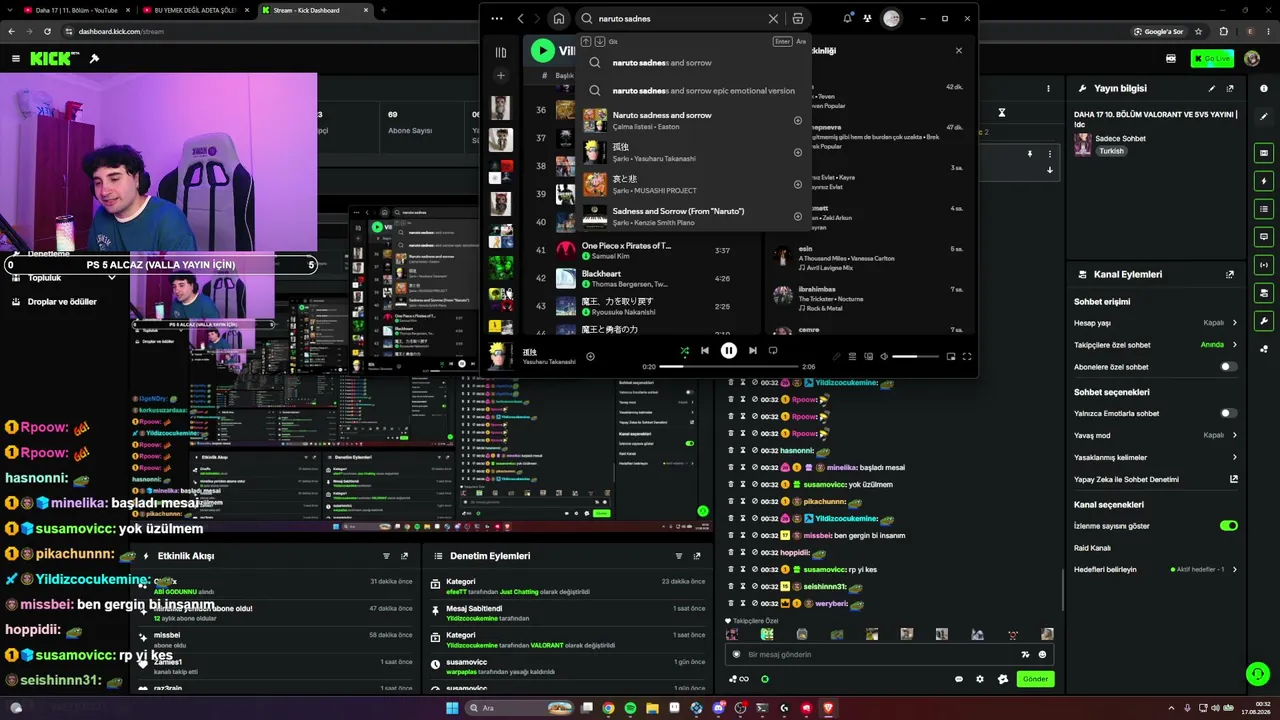This screenshot has height=720, width=1280.
Task: Open Spotify notifications bell
Action: 848,18
